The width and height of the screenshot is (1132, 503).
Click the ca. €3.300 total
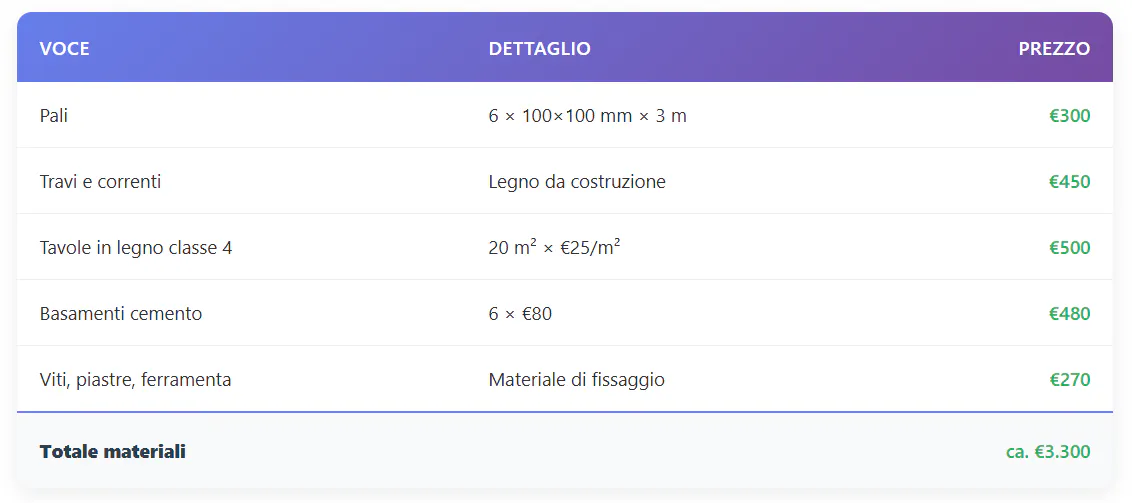click(1047, 452)
